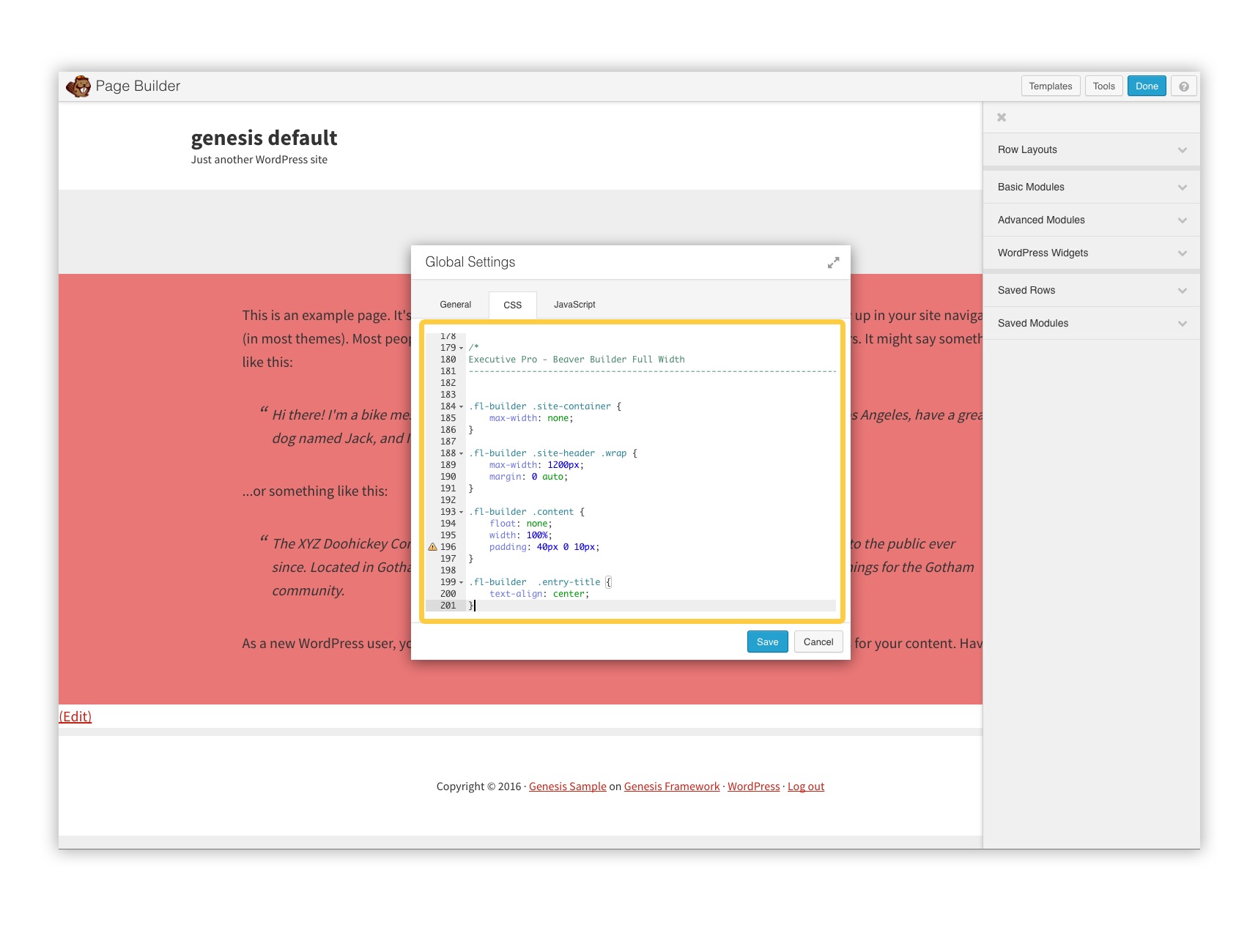Click line number 192 in gutter
This screenshot has width=1258, height=952.
pos(448,500)
